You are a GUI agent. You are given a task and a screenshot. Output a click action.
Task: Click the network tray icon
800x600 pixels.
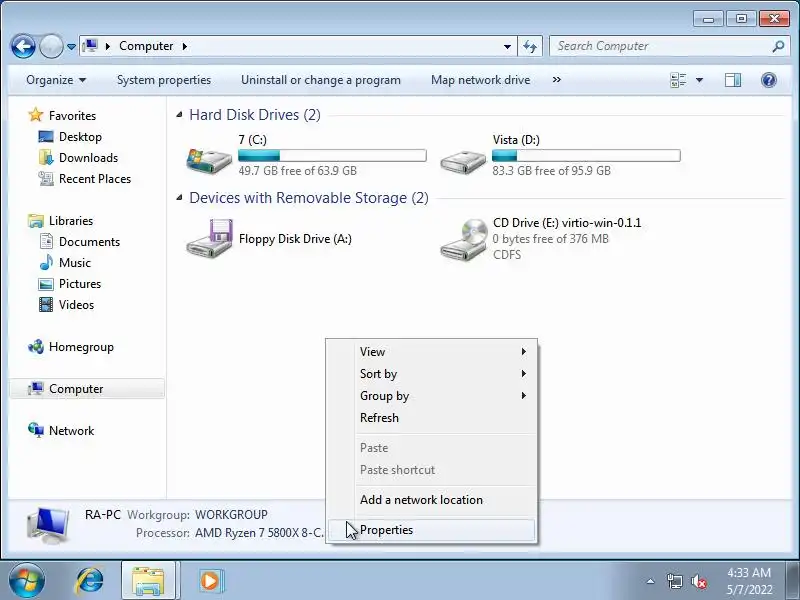(674, 581)
